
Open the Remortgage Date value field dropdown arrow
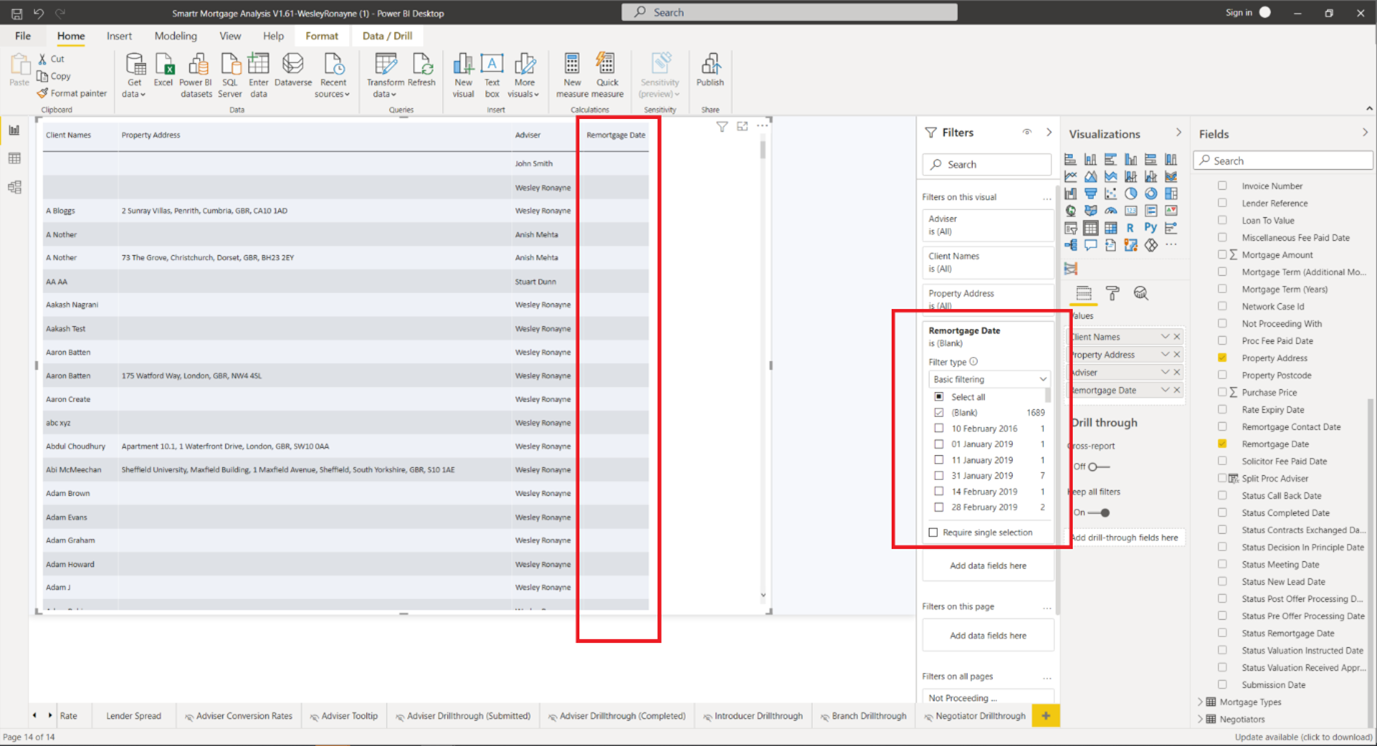pos(1165,391)
